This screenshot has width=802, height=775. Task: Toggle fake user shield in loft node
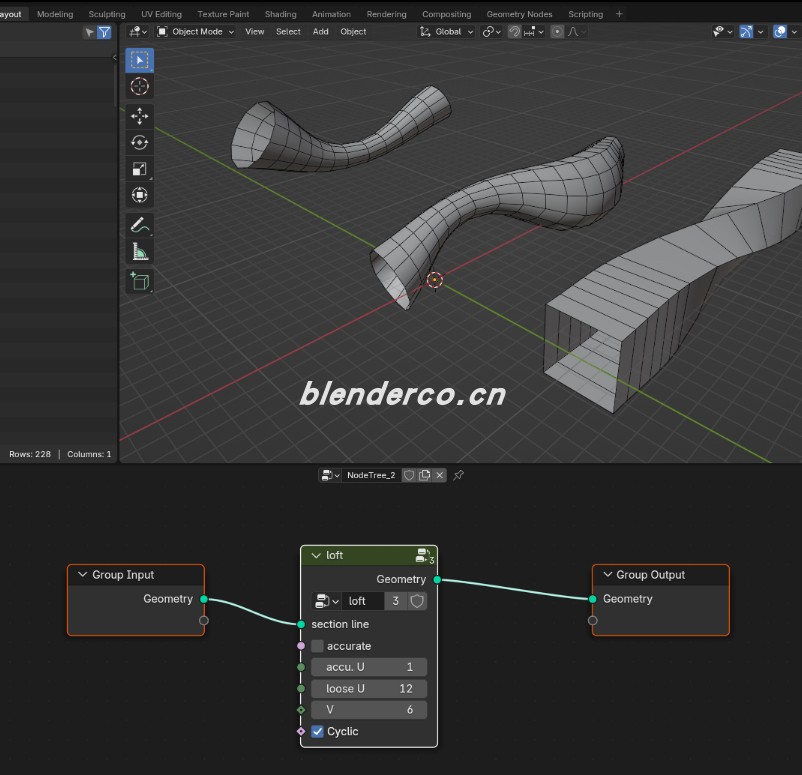[417, 601]
